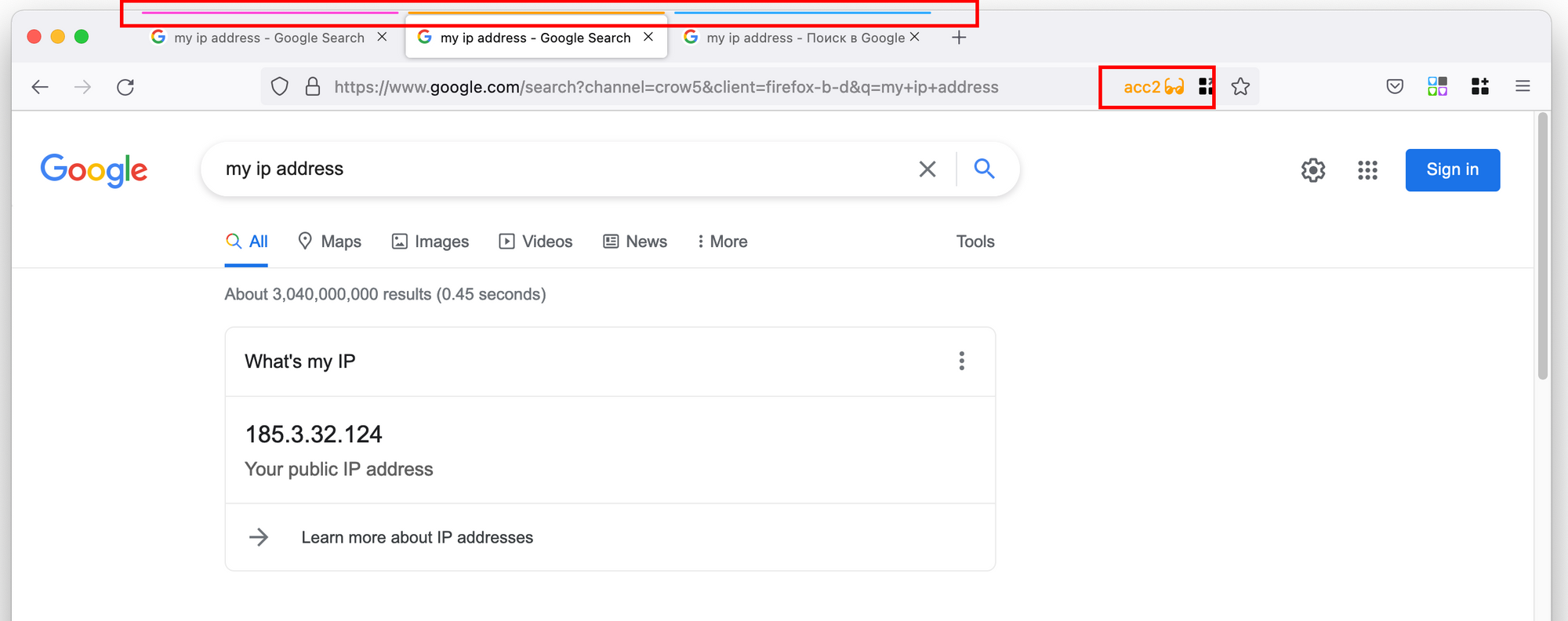The width and height of the screenshot is (1568, 621).
Task: Open the colorful Containers extension icon
Action: click(1438, 87)
